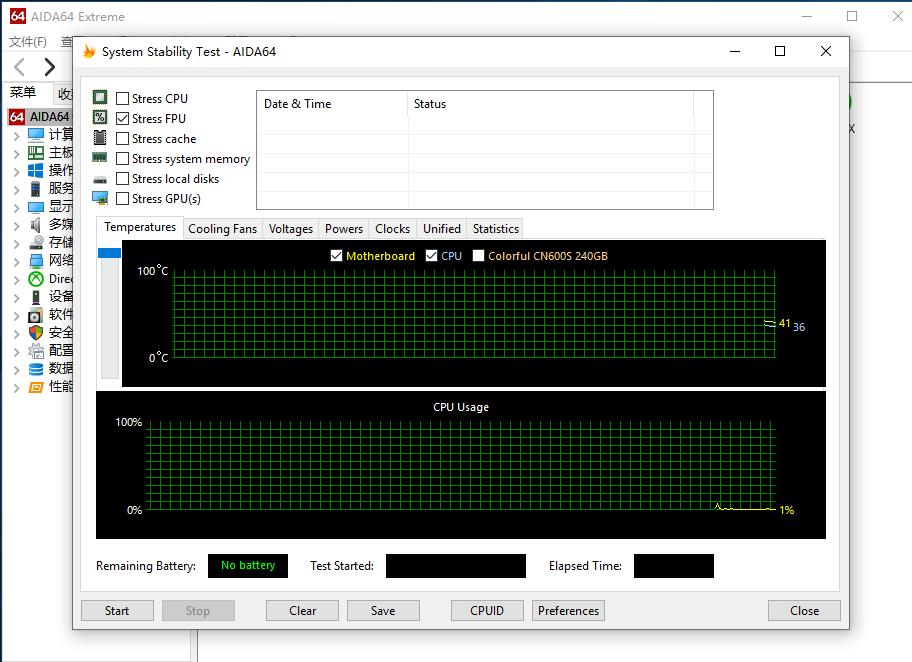Click the AIDA64 root tree icon
This screenshot has width=912, height=662.
[17, 116]
